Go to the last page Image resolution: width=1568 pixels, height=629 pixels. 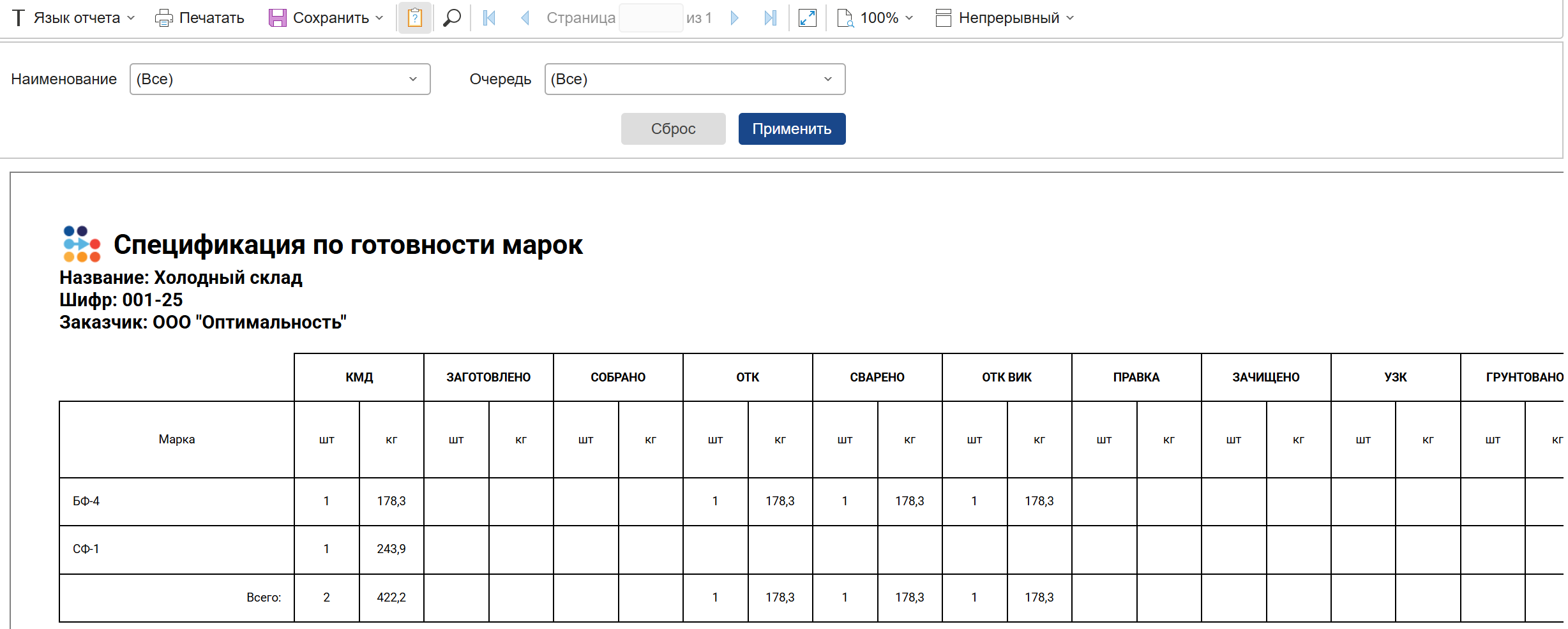771,18
